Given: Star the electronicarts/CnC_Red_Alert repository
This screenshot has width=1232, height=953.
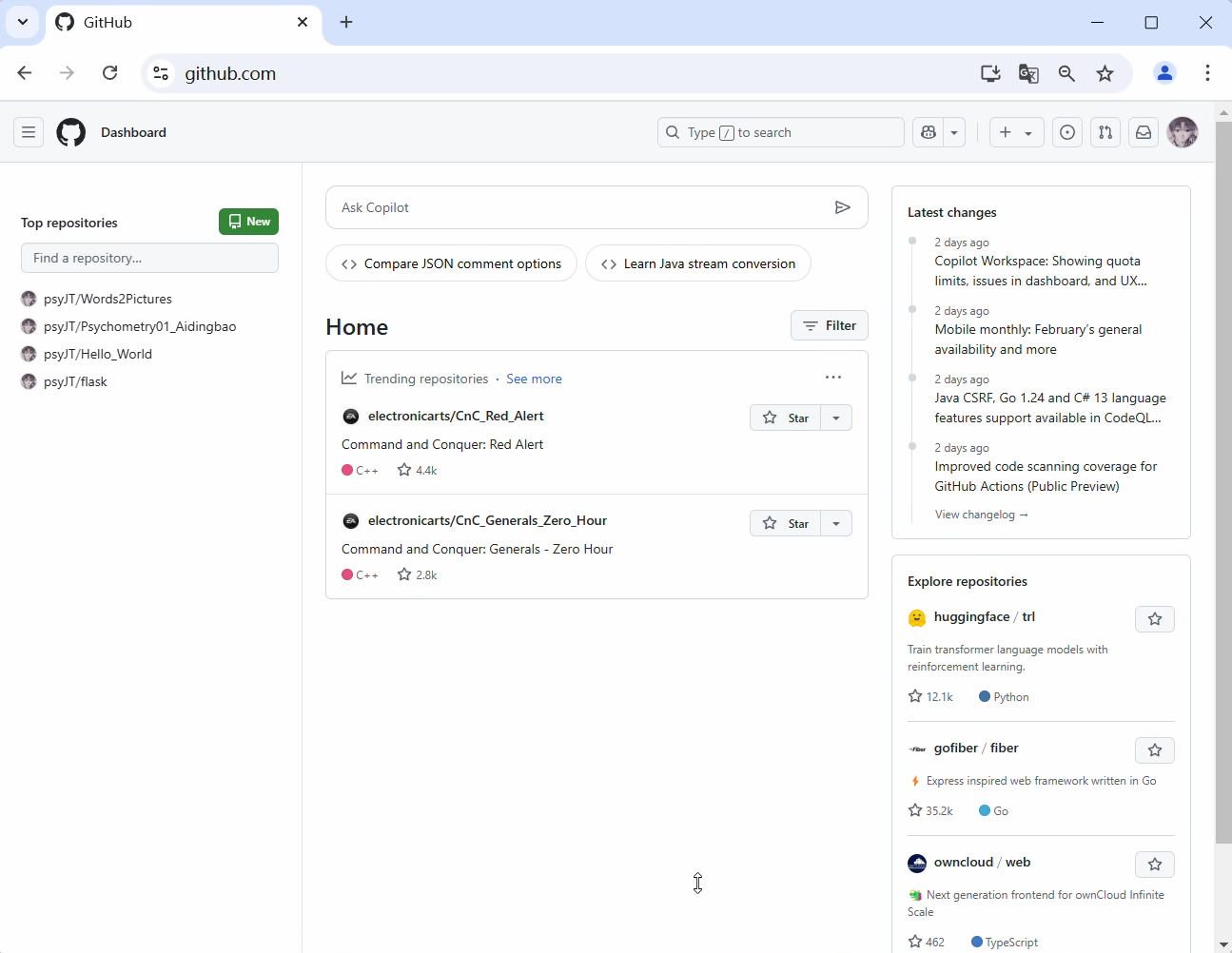Looking at the screenshot, I should pos(786,418).
